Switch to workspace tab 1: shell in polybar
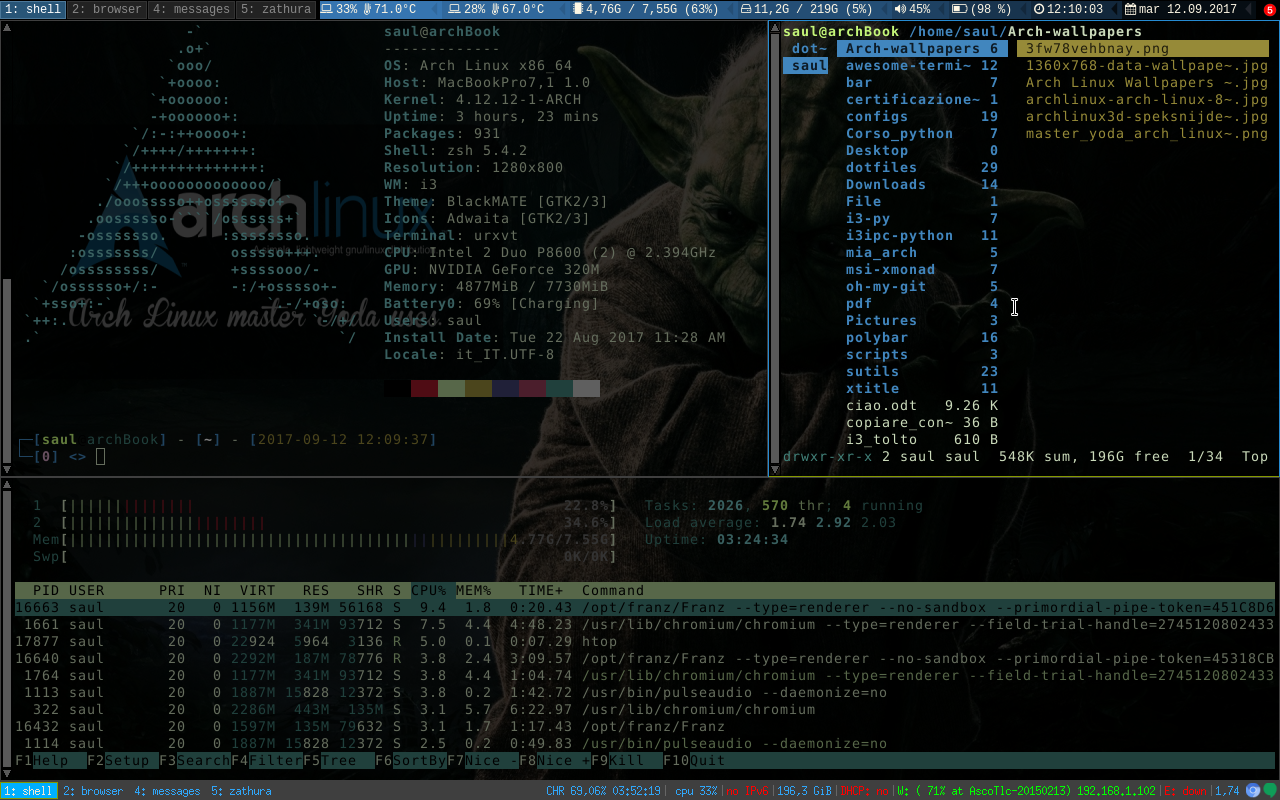This screenshot has height=800, width=1280. [x=33, y=9]
